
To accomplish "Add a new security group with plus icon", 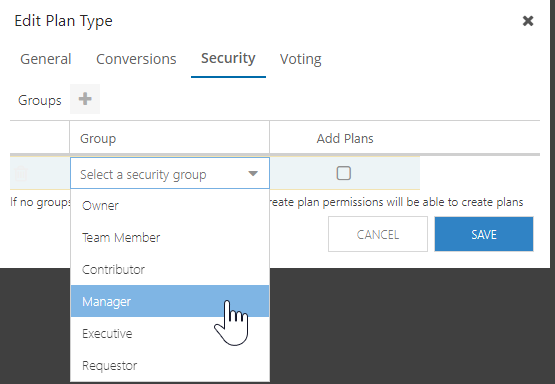I will click(x=85, y=99).
